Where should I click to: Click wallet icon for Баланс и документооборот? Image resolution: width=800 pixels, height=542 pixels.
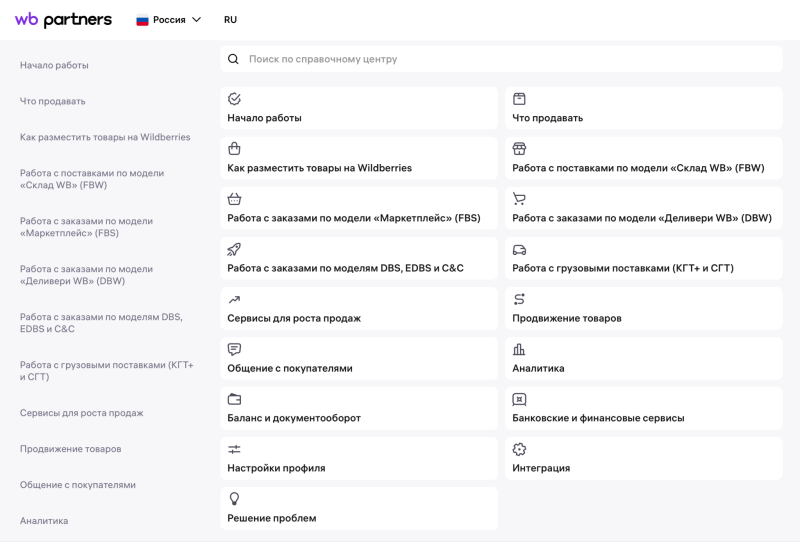(x=234, y=399)
